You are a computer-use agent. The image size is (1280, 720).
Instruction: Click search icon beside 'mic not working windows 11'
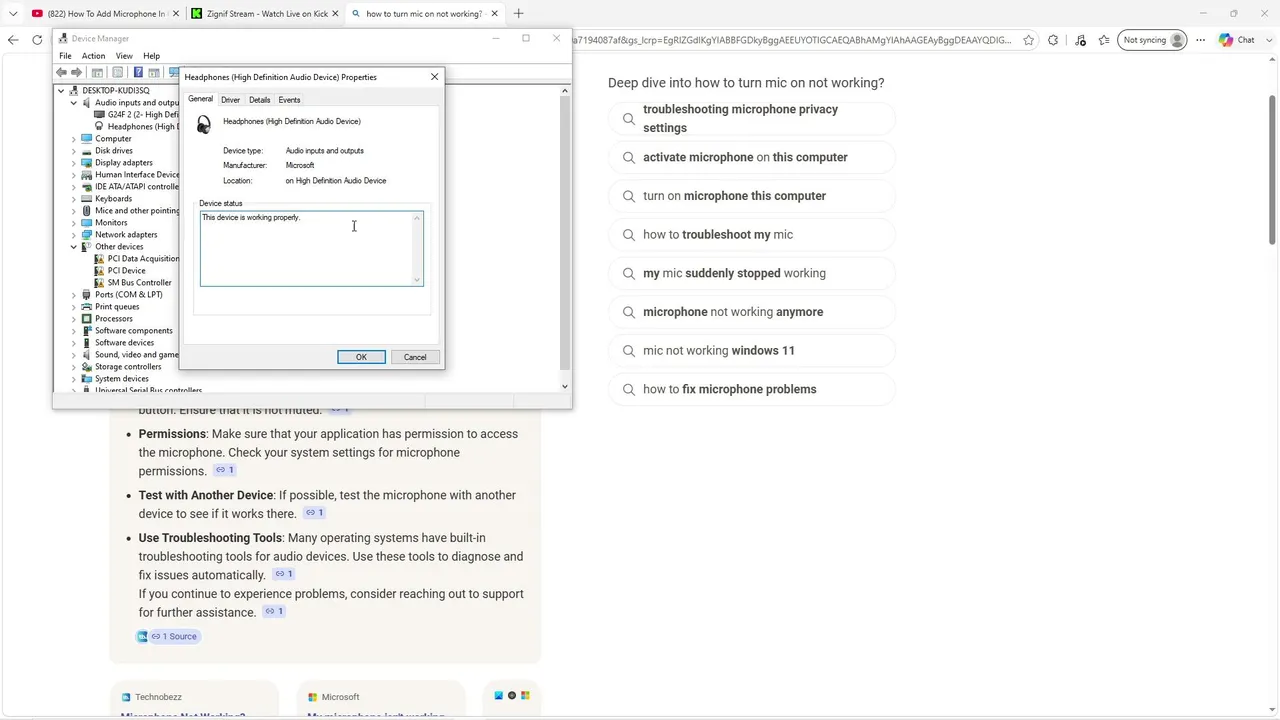tap(629, 351)
